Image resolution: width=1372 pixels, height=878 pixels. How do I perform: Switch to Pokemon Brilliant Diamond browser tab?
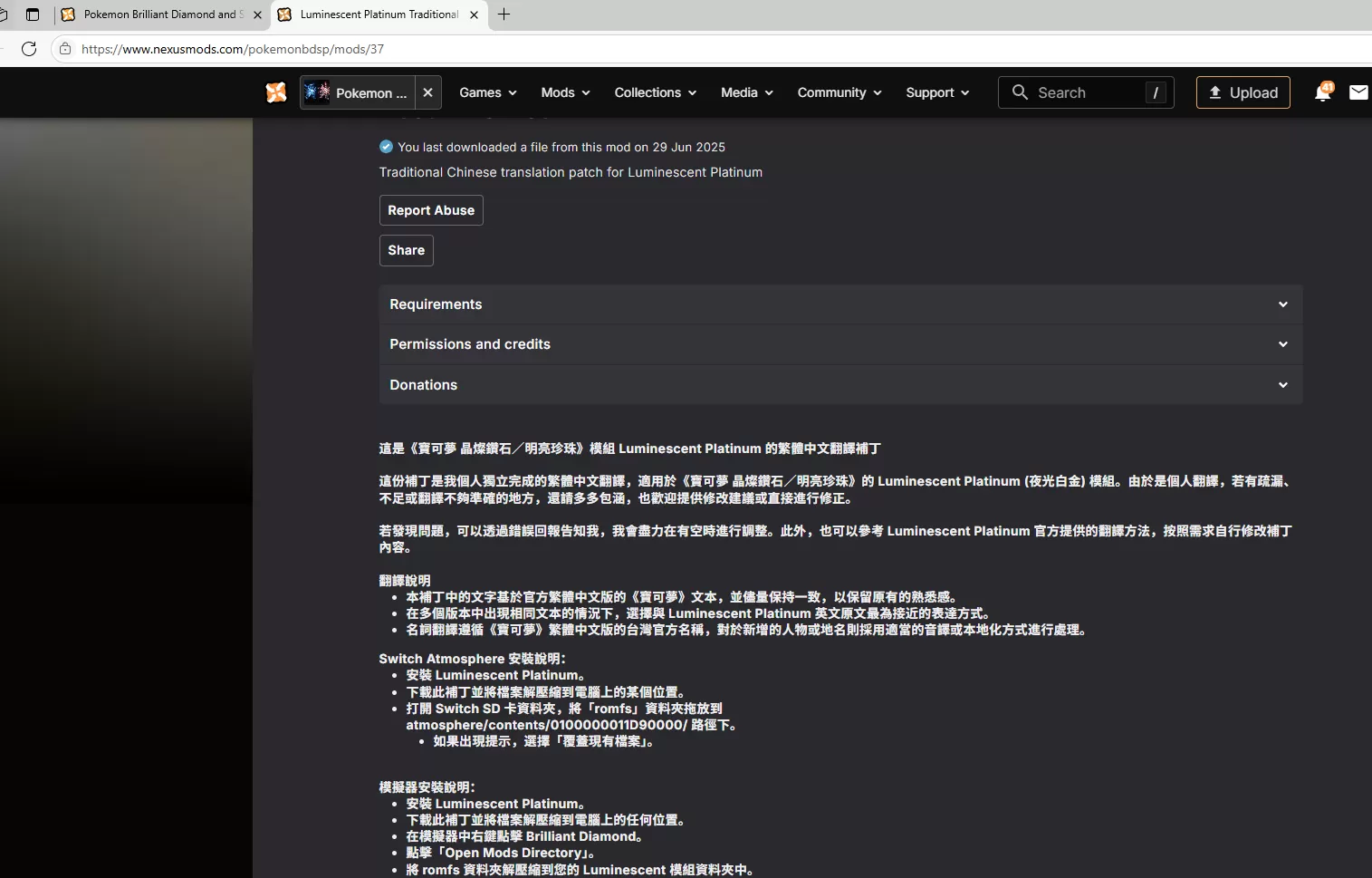161,14
